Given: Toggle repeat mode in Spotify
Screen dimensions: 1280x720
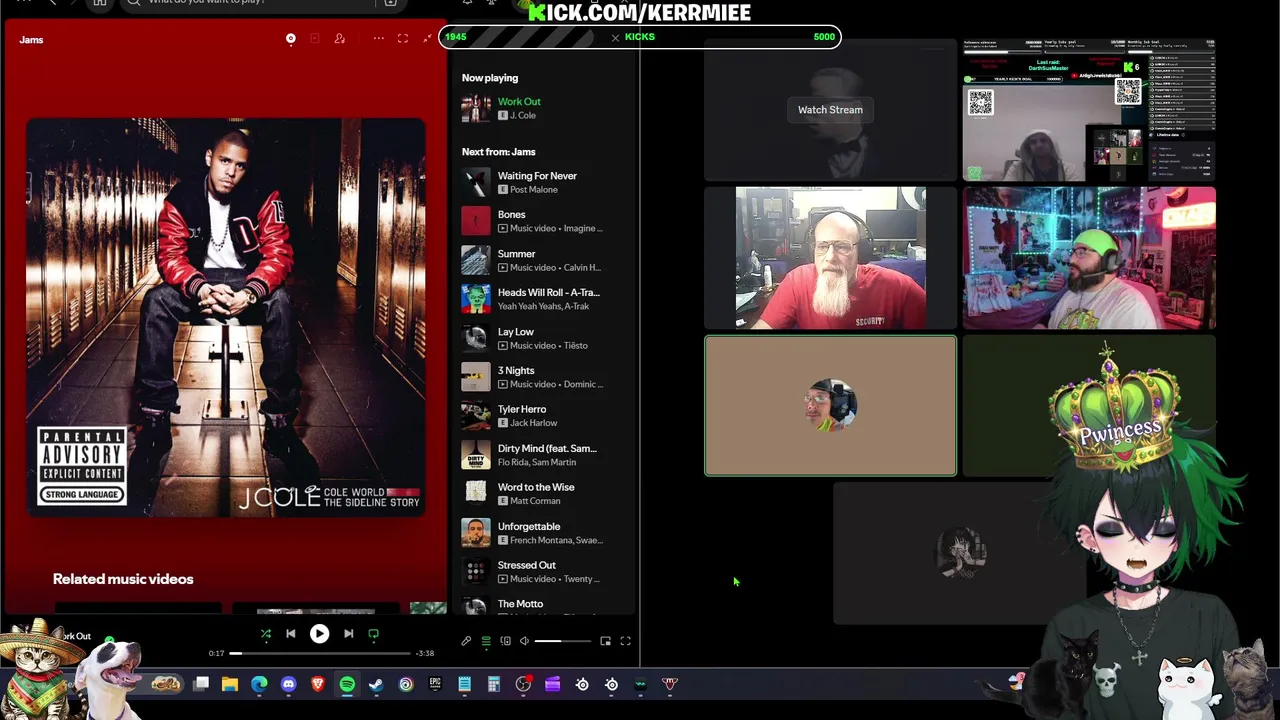Looking at the screenshot, I should pos(374,634).
